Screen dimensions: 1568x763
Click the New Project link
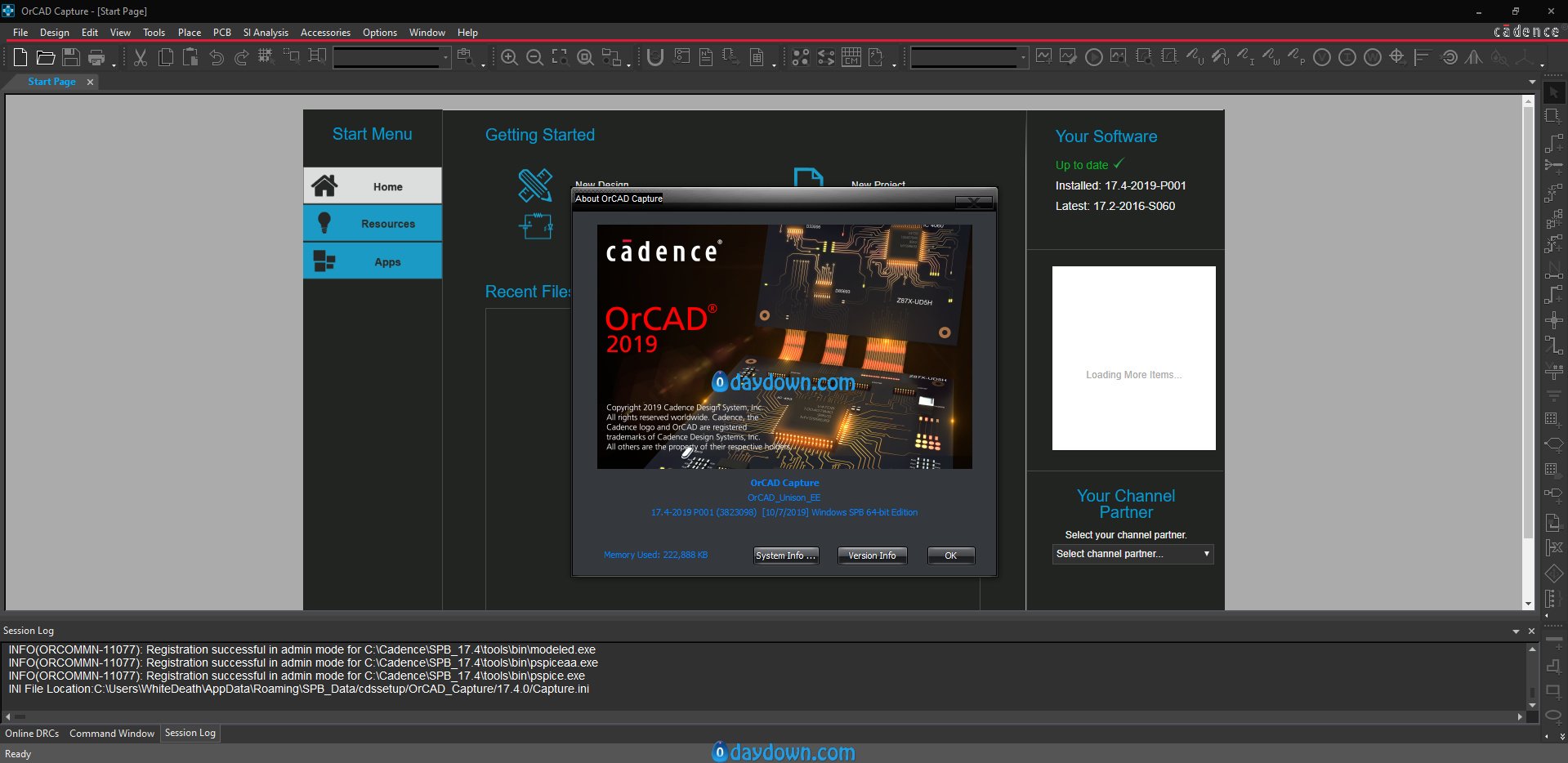tap(878, 185)
